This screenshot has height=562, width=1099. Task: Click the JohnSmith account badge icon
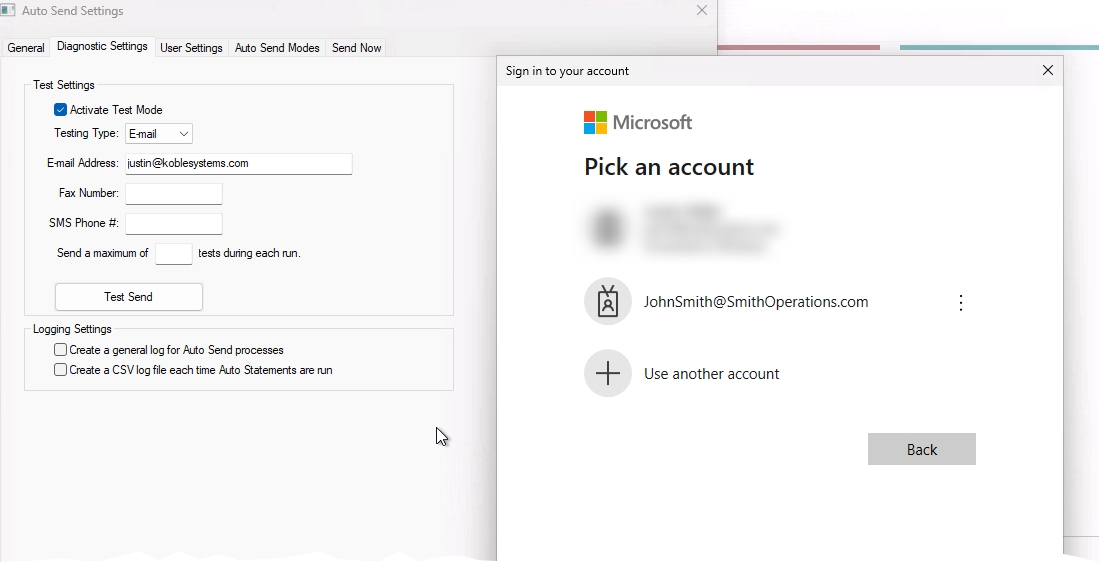point(608,302)
